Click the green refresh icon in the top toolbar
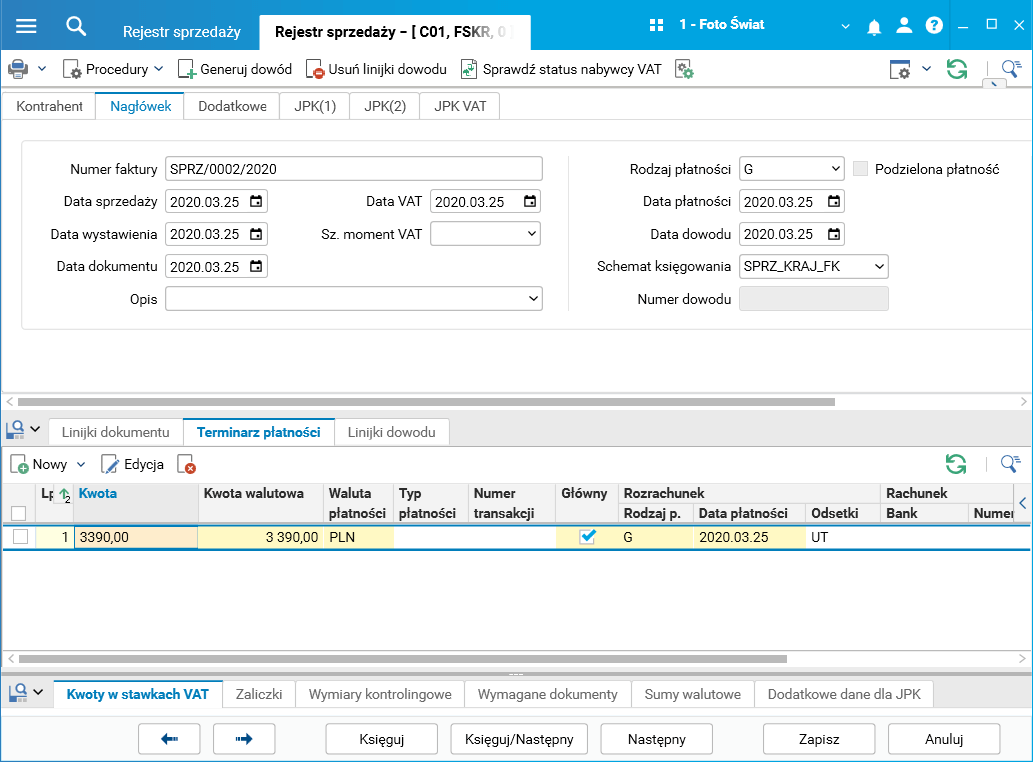The height and width of the screenshot is (762, 1033). point(957,69)
